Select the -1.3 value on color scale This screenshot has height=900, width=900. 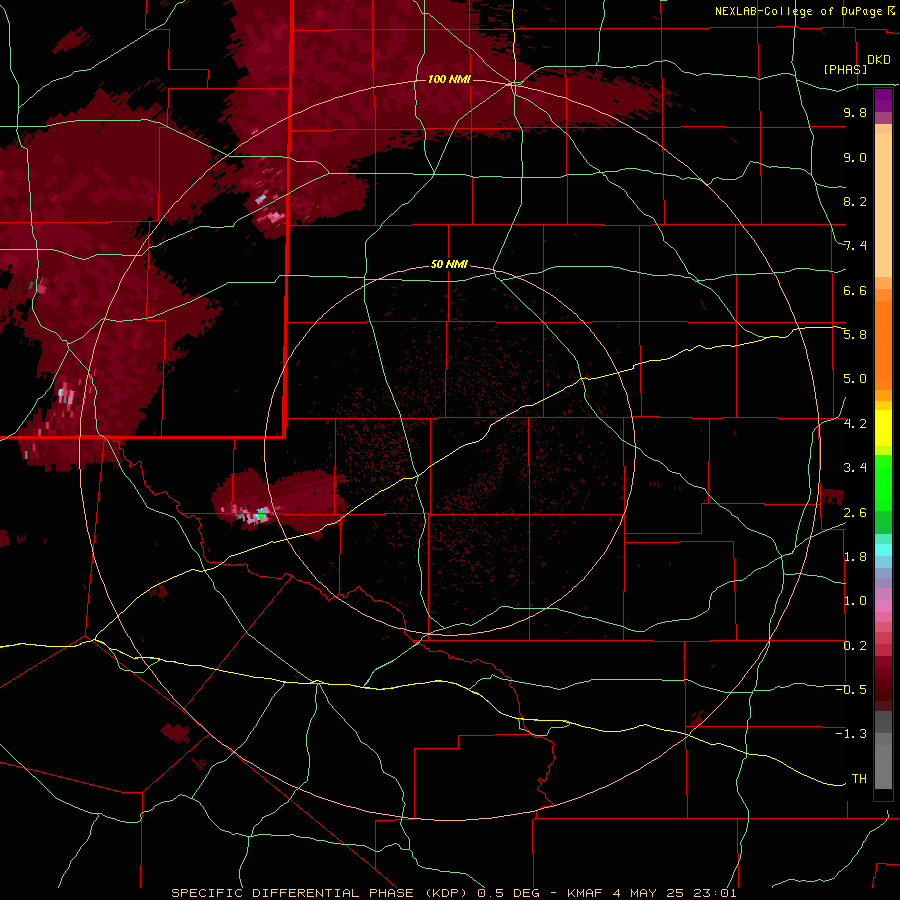pos(851,734)
